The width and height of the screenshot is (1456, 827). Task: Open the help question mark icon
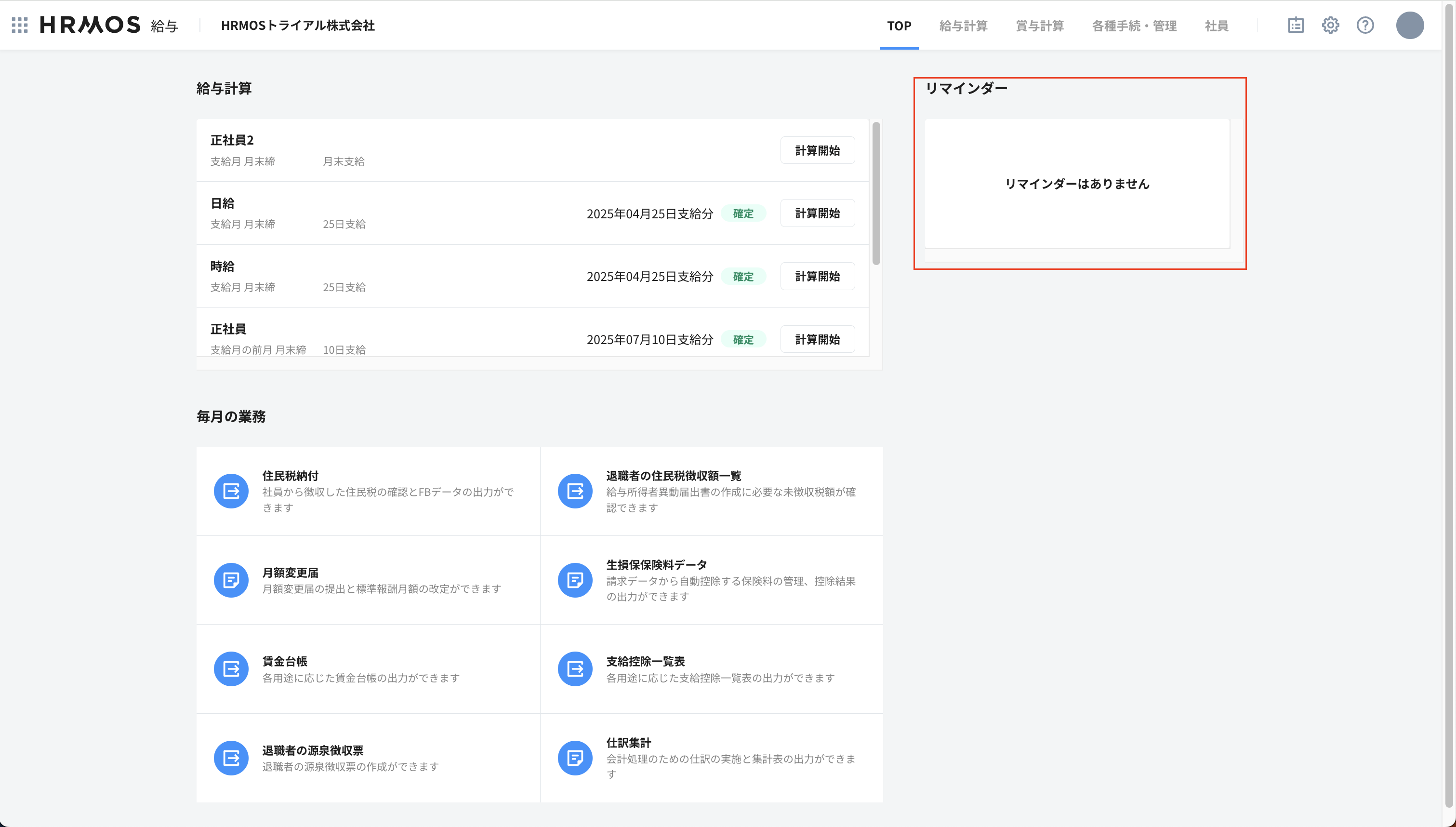(x=1364, y=25)
